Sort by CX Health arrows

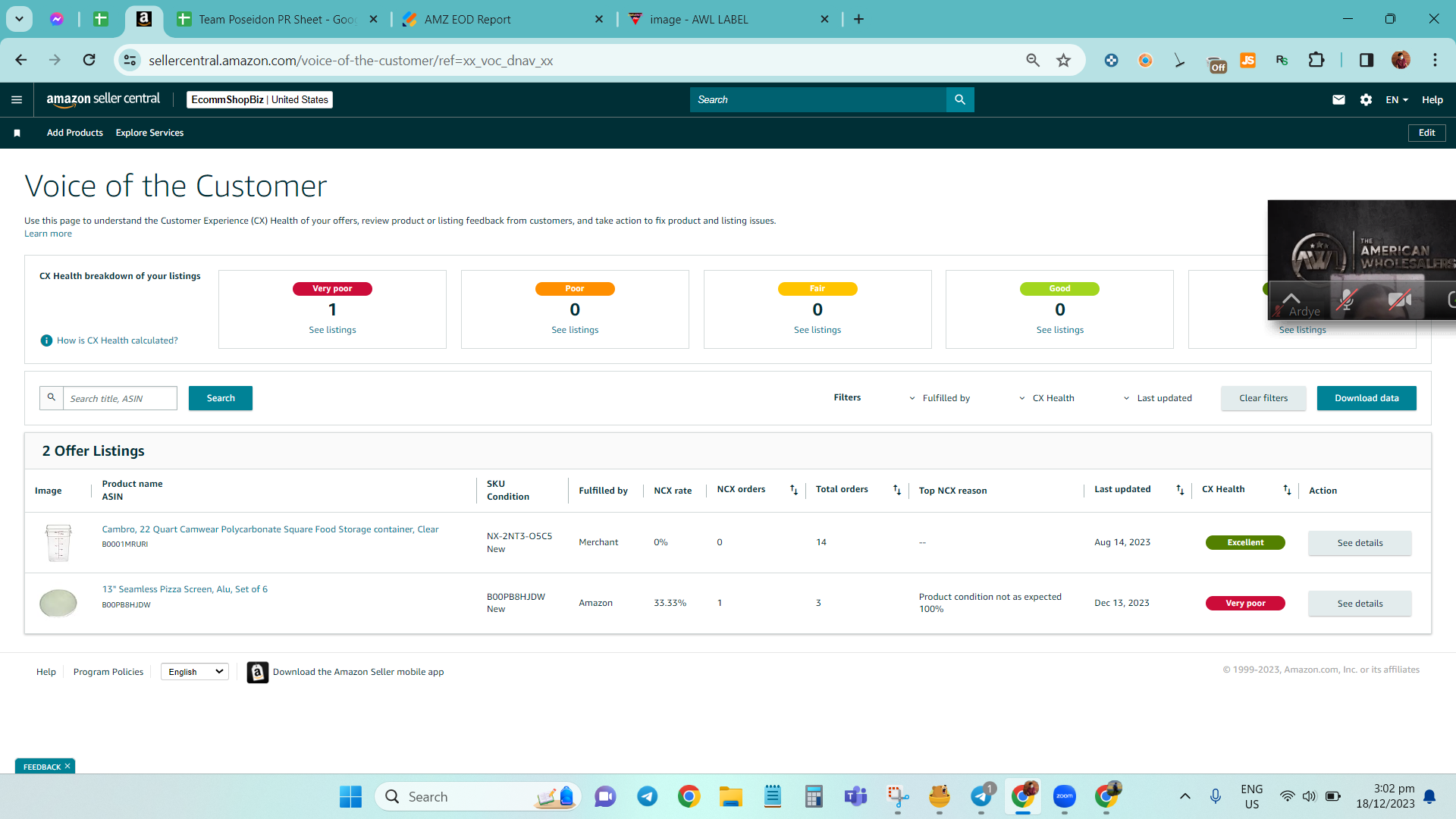[1287, 490]
